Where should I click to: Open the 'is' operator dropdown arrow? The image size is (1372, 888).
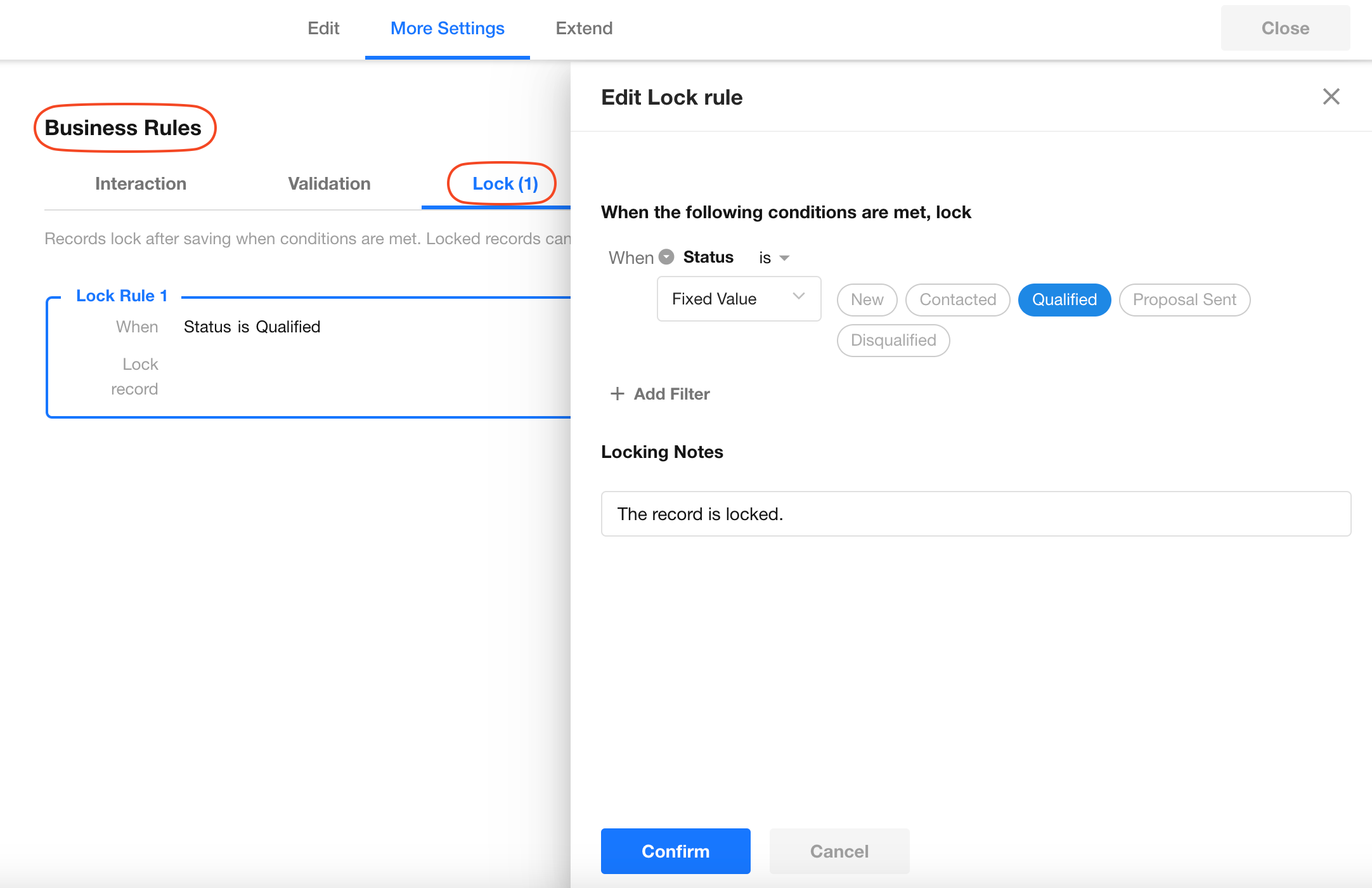[x=784, y=258]
